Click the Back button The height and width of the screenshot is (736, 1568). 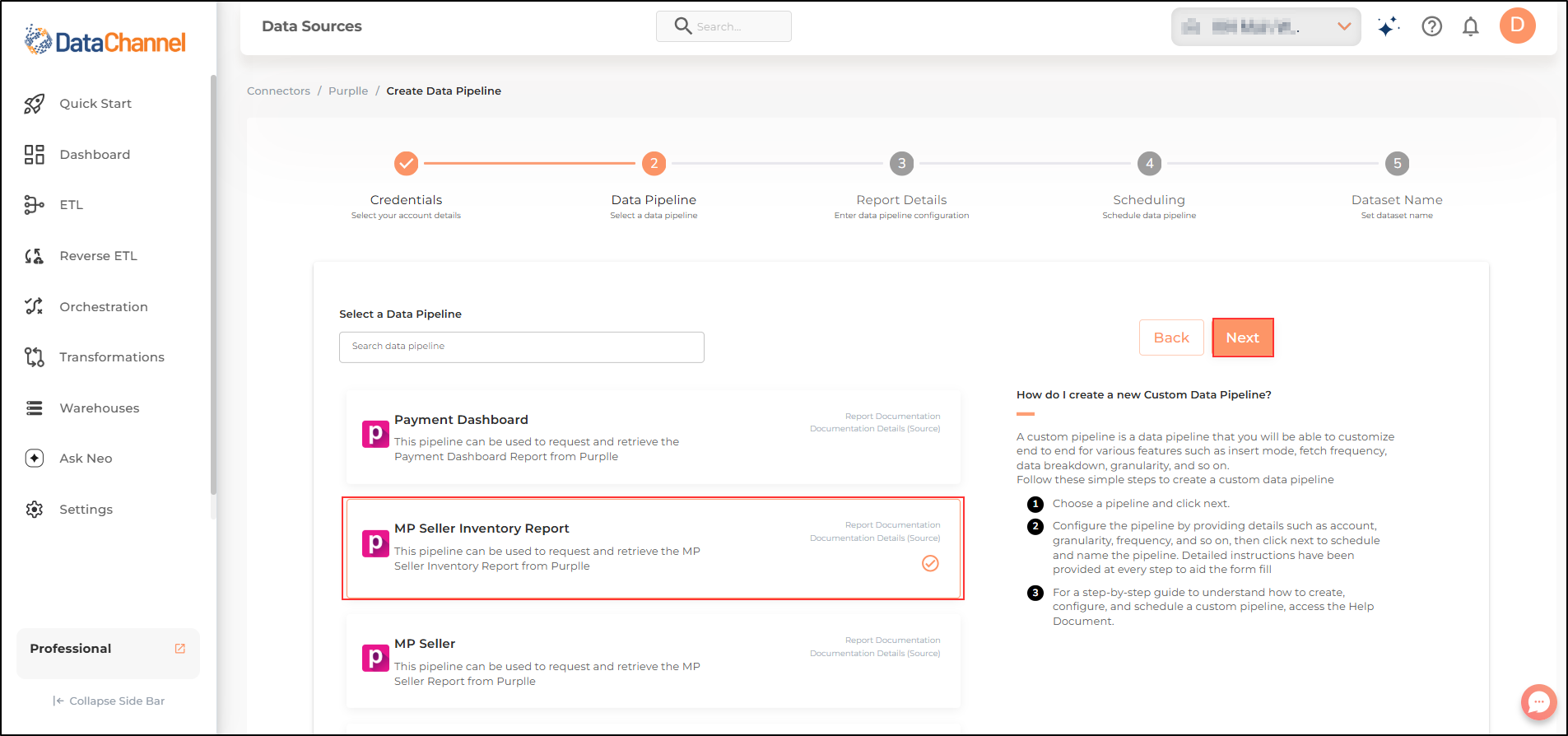pyautogui.click(x=1171, y=338)
